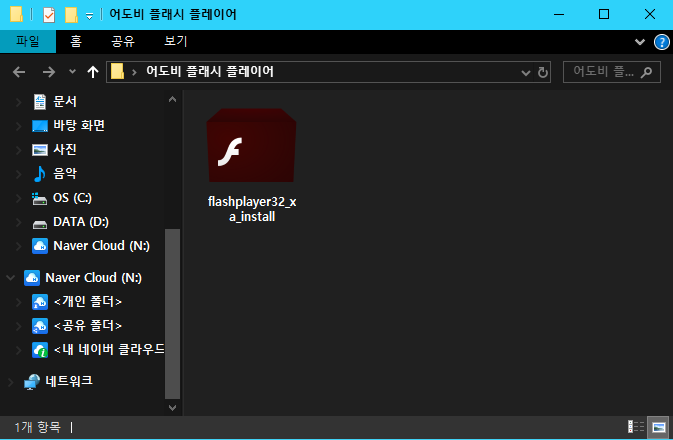
Task: Expand the 음악 tree node
Action: (18, 174)
